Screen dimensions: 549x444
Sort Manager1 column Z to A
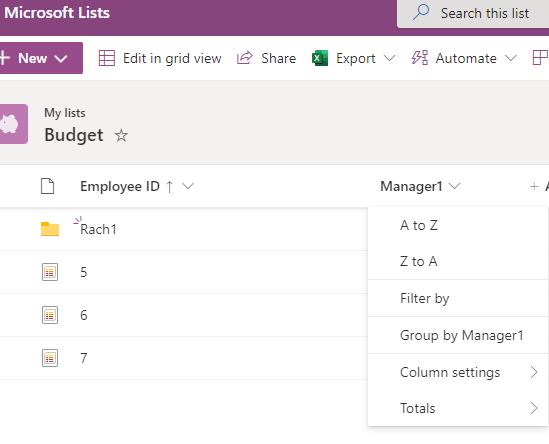click(458, 261)
